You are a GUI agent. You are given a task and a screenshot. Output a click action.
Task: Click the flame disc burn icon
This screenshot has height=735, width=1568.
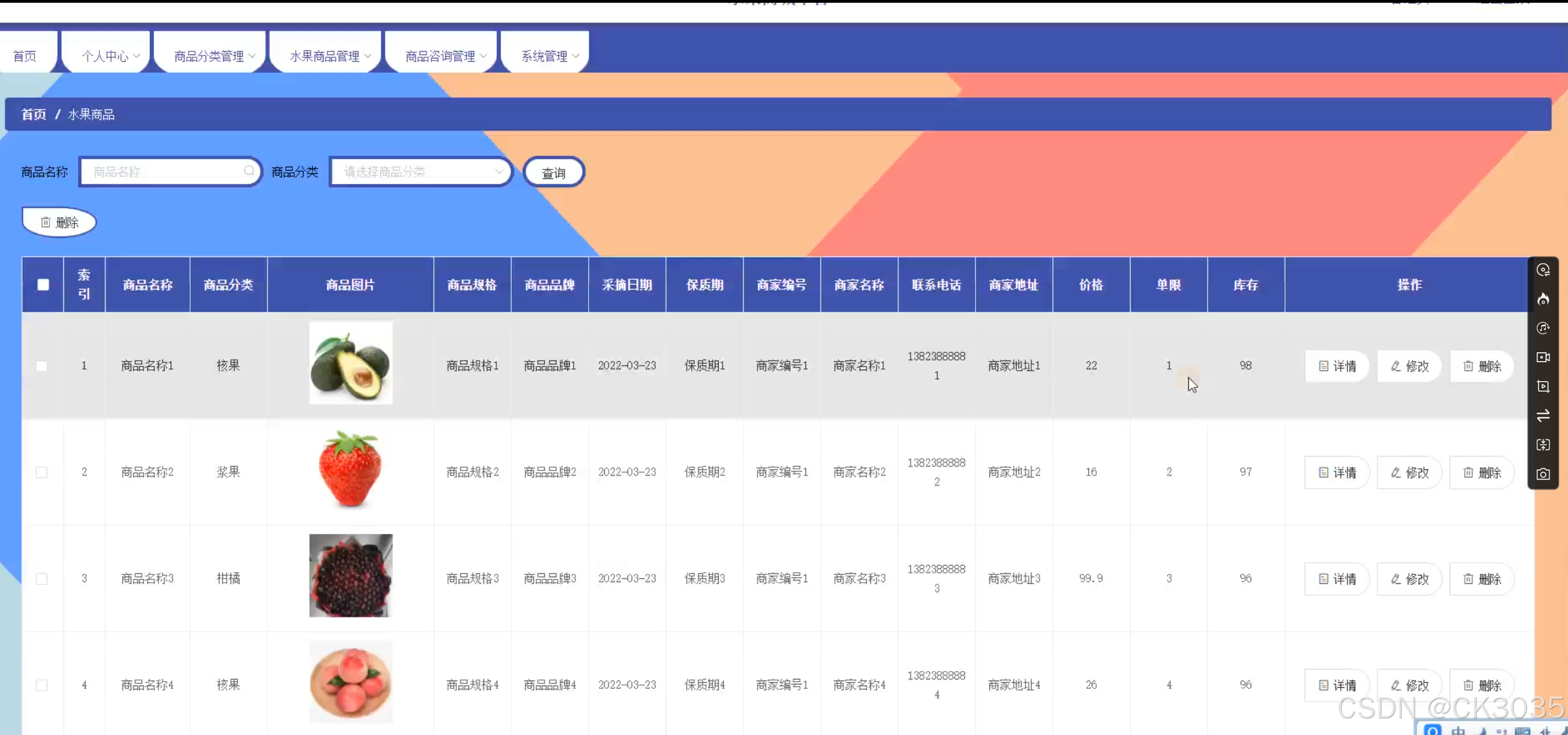[x=1542, y=299]
